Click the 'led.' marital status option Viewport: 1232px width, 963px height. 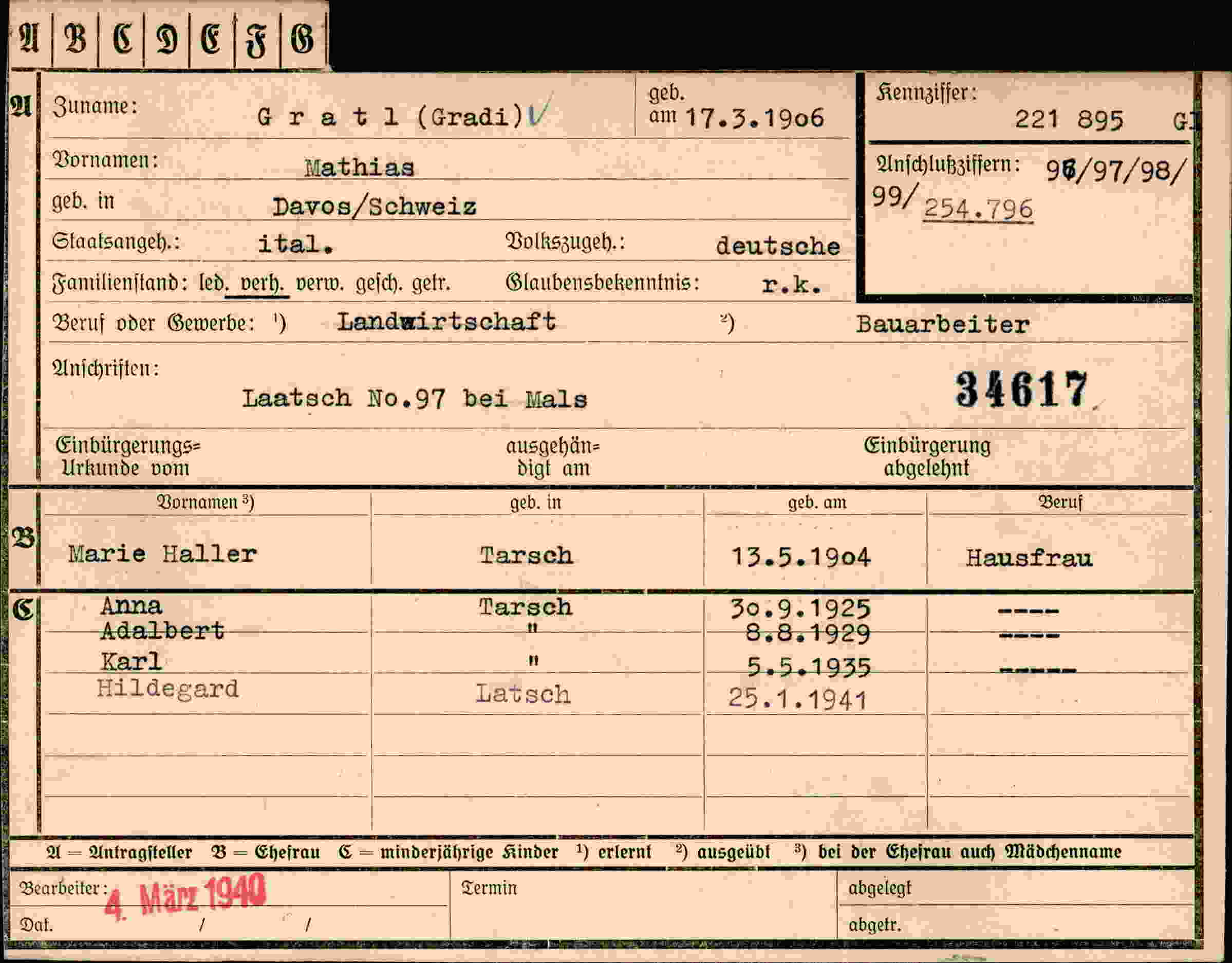coord(213,283)
